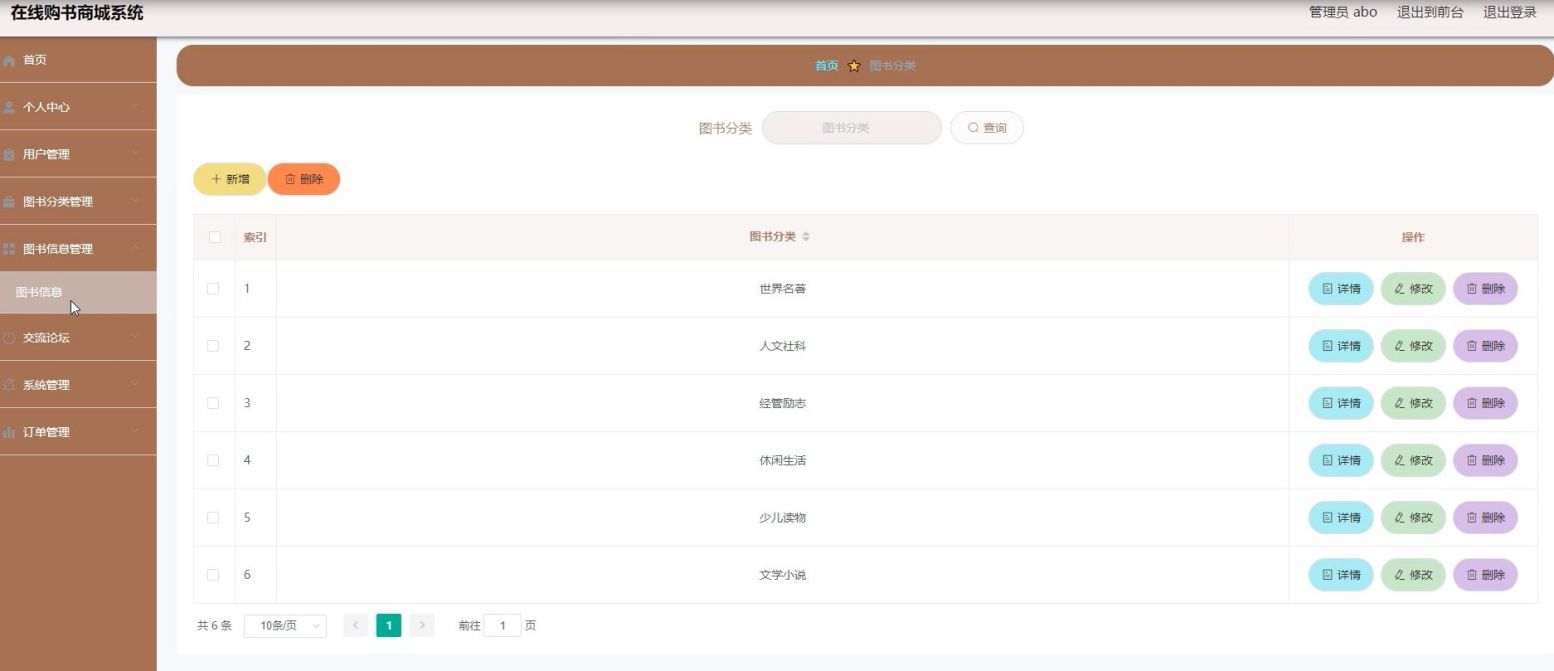View details of 少儿读物
This screenshot has height=671, width=1554.
click(x=1341, y=517)
